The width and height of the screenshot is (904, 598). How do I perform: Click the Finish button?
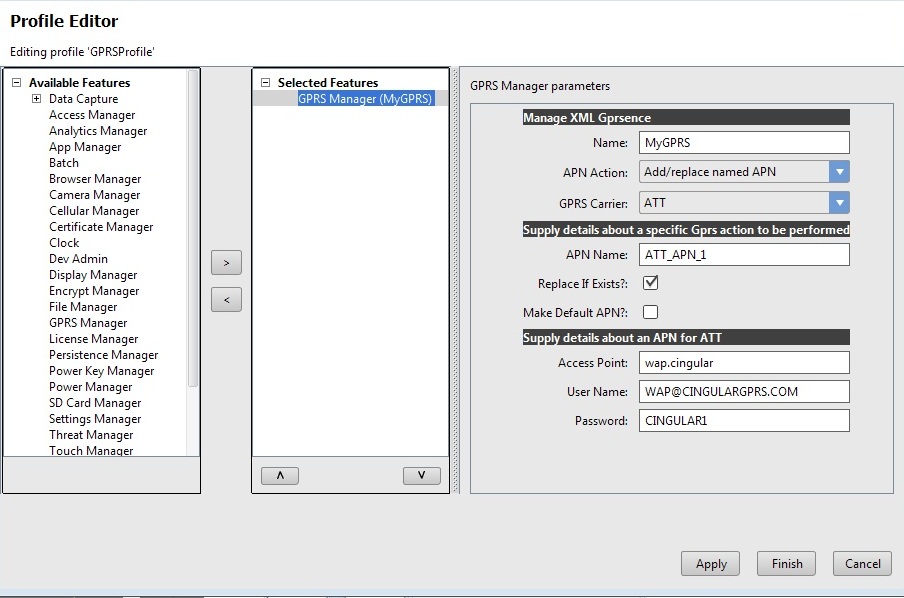coord(786,563)
